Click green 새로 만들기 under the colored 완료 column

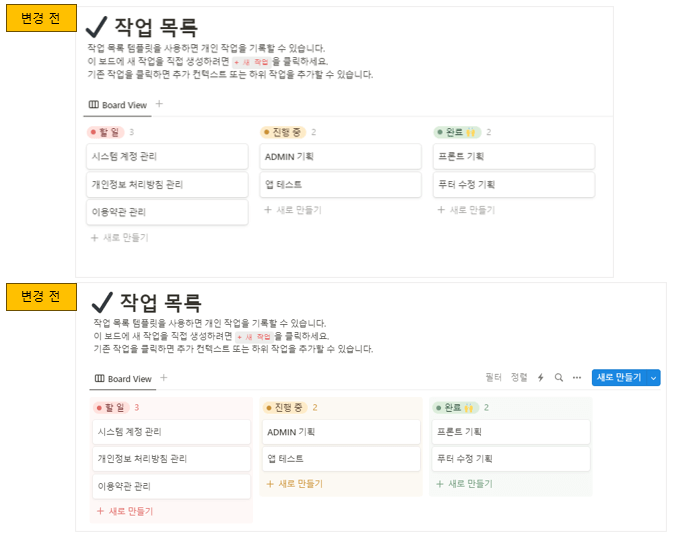(x=464, y=484)
